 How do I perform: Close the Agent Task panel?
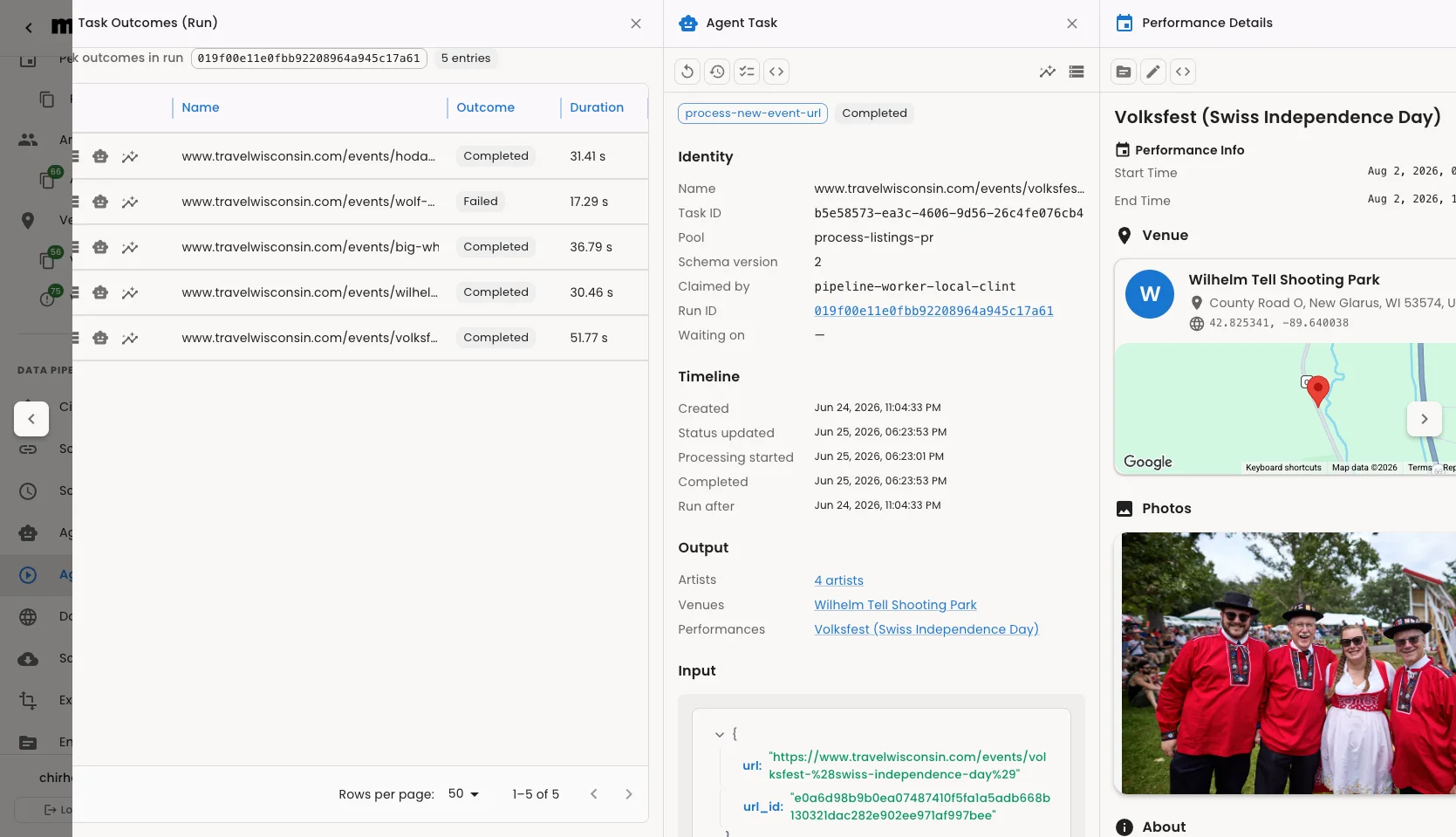pyautogui.click(x=1072, y=24)
